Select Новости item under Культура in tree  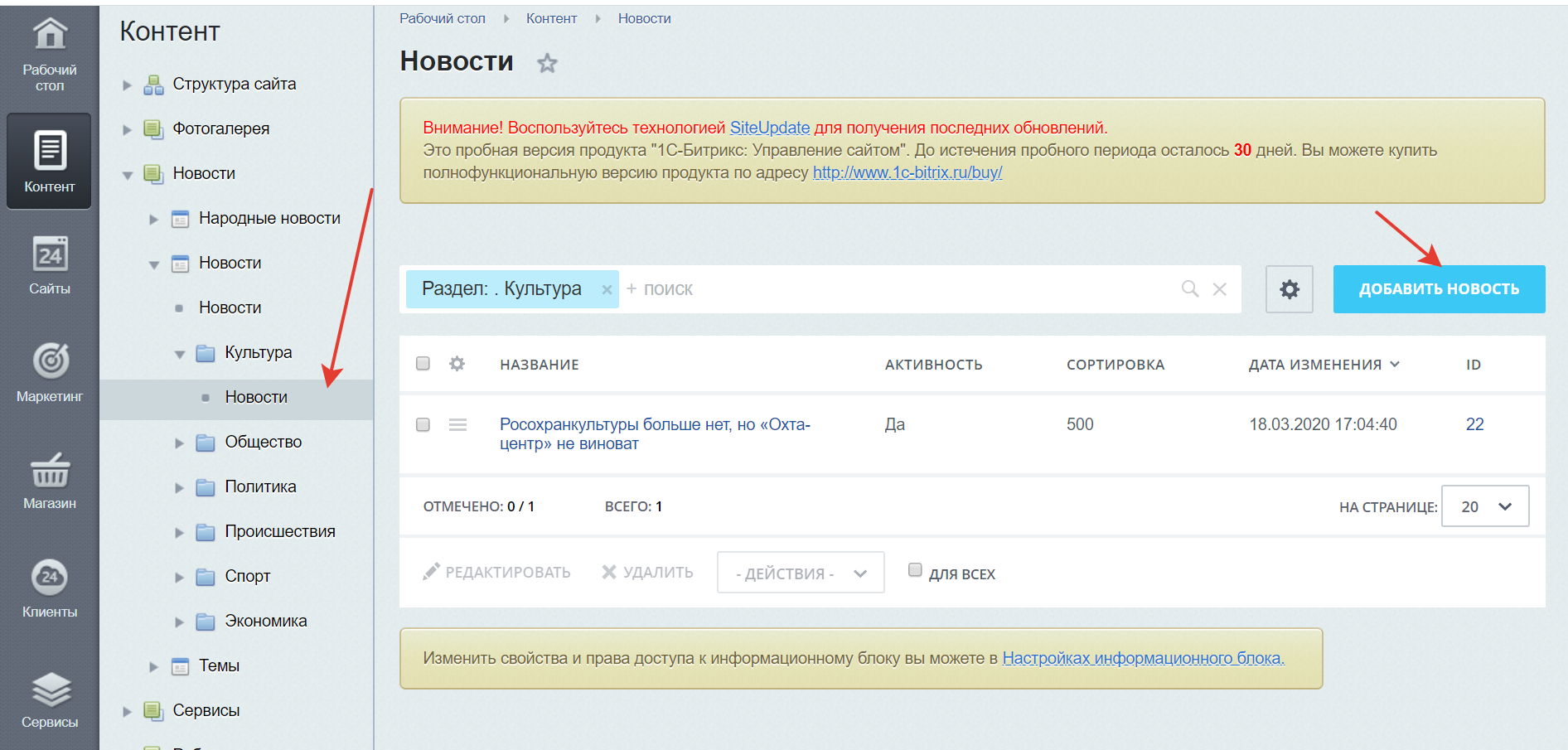click(x=256, y=398)
